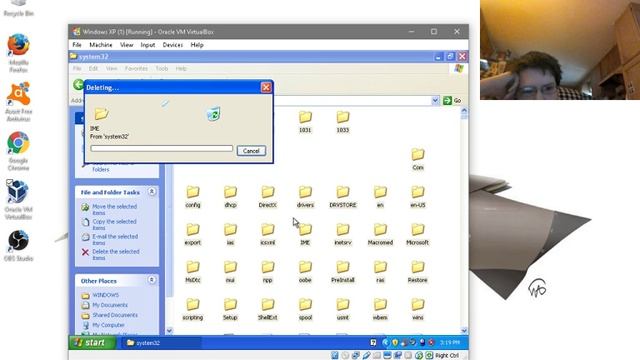
Task: Open the dhcp folder
Action: click(x=230, y=196)
